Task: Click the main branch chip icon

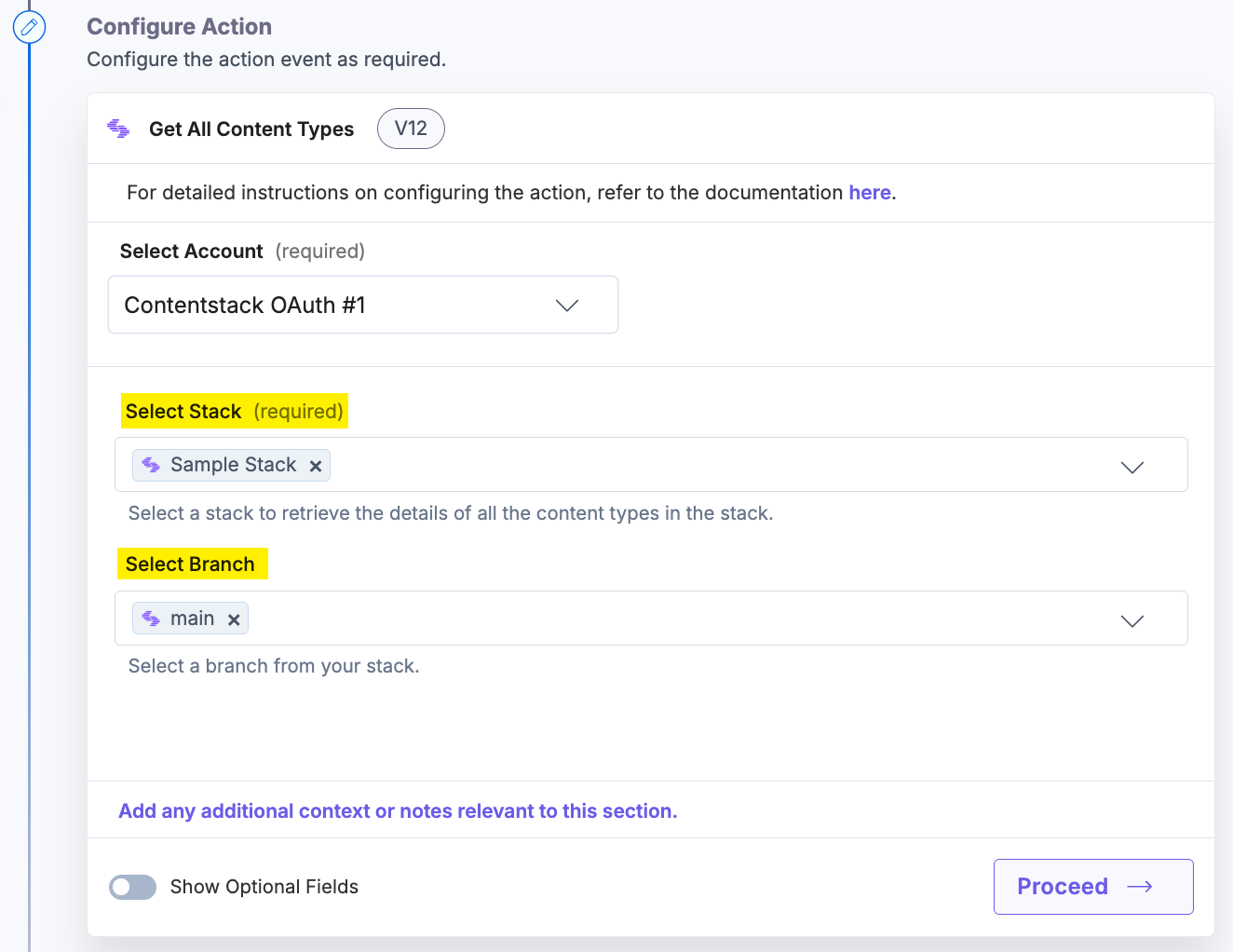Action: click(152, 619)
